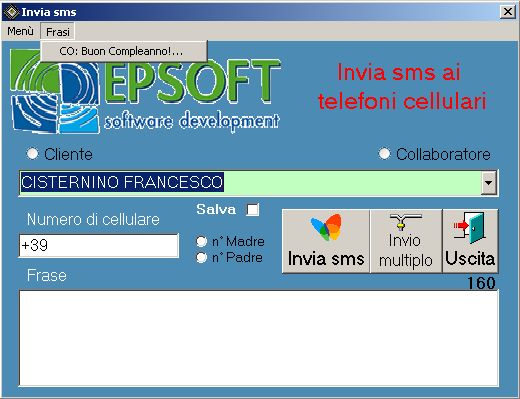Close the open Frasi menu
Viewport: 520px width, 399px height.
pos(58,32)
